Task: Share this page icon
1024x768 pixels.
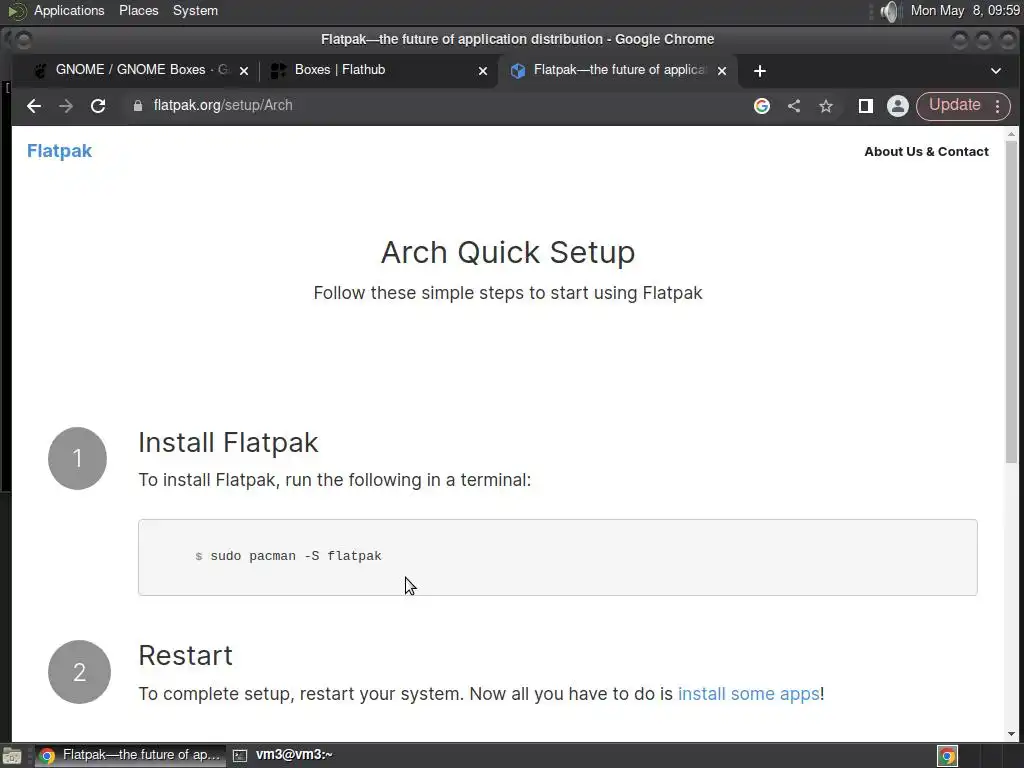Action: pyautogui.click(x=794, y=106)
